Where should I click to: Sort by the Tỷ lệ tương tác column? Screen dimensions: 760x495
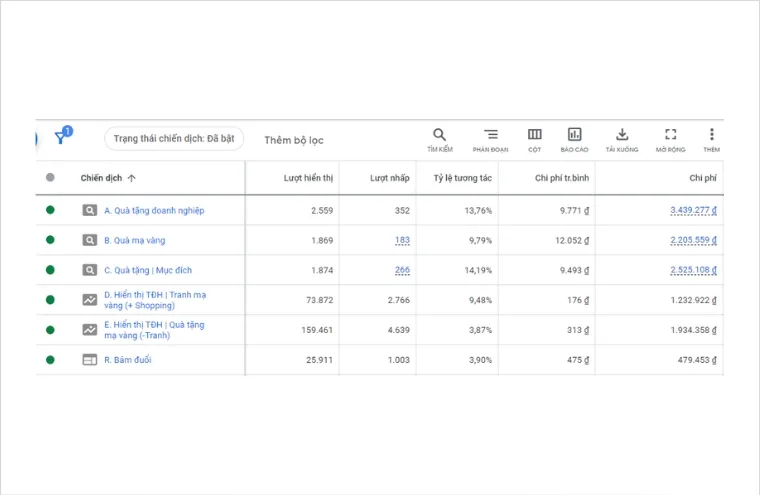(462, 178)
